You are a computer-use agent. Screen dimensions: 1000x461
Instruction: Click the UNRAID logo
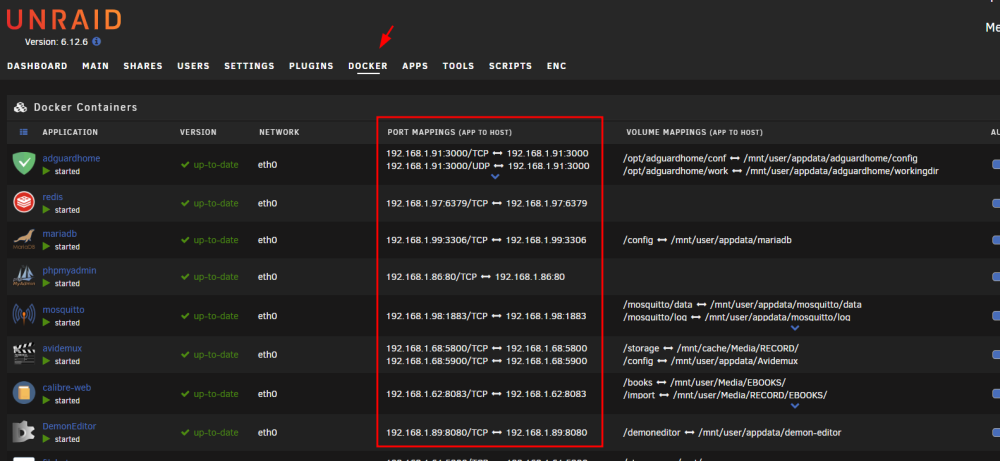pyautogui.click(x=64, y=20)
